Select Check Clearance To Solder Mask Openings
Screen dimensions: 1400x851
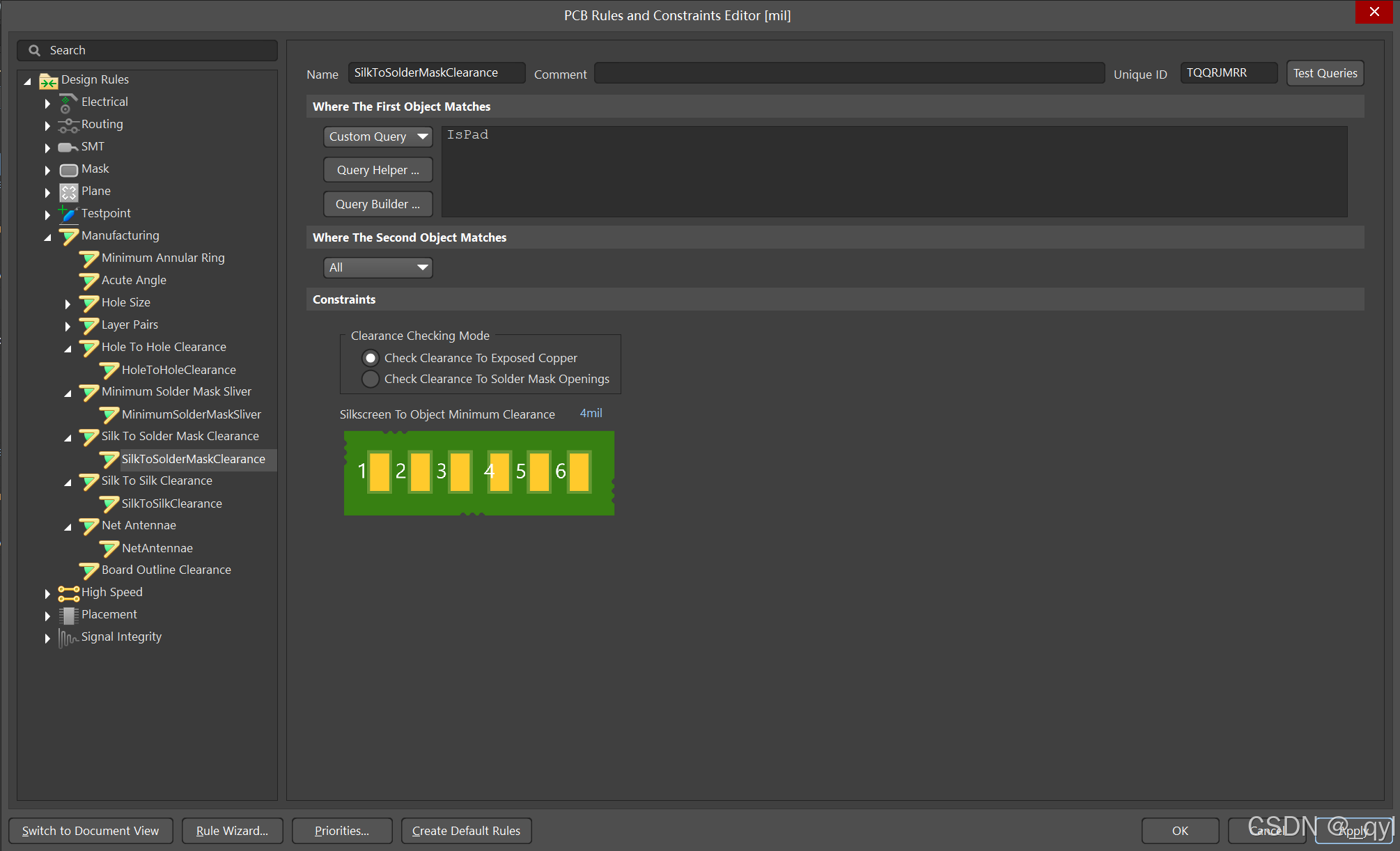(371, 379)
